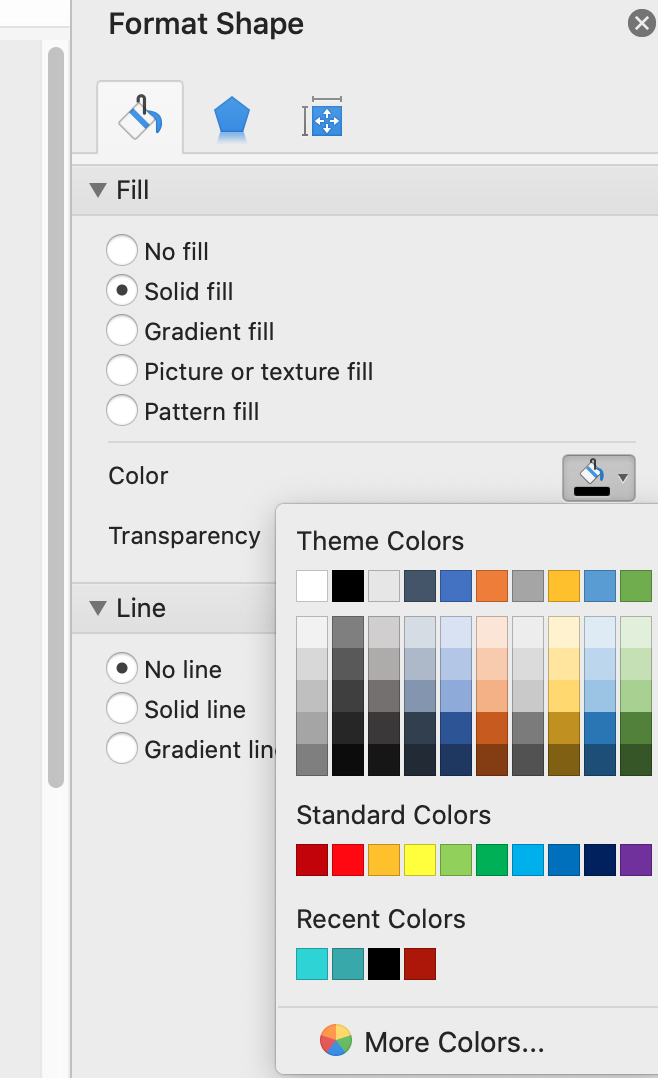Click the vertical scrollbar on the left

tap(56, 400)
